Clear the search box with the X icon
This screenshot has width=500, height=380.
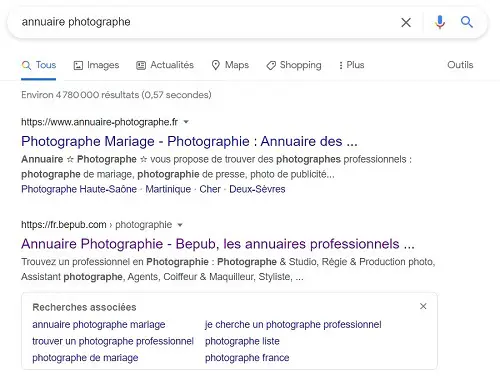point(406,23)
